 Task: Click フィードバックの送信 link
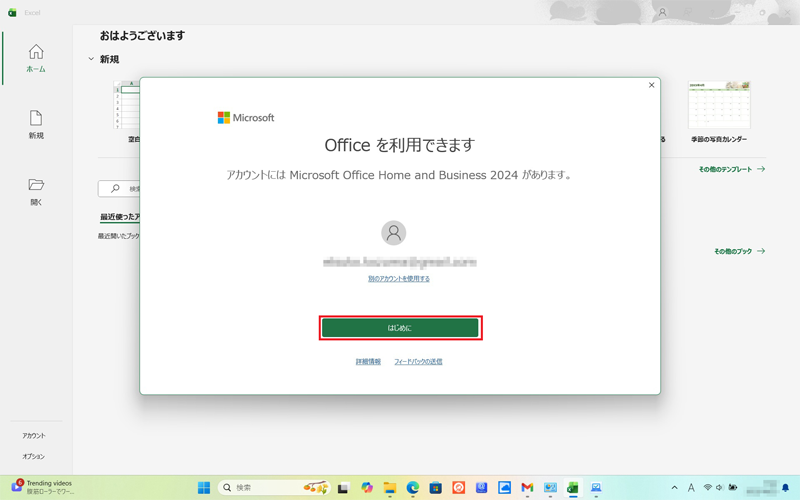[418, 361]
